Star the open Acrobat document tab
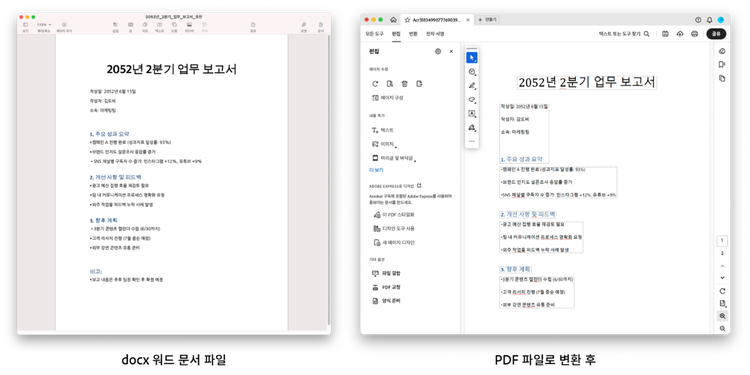The width and height of the screenshot is (750, 375). click(x=408, y=20)
